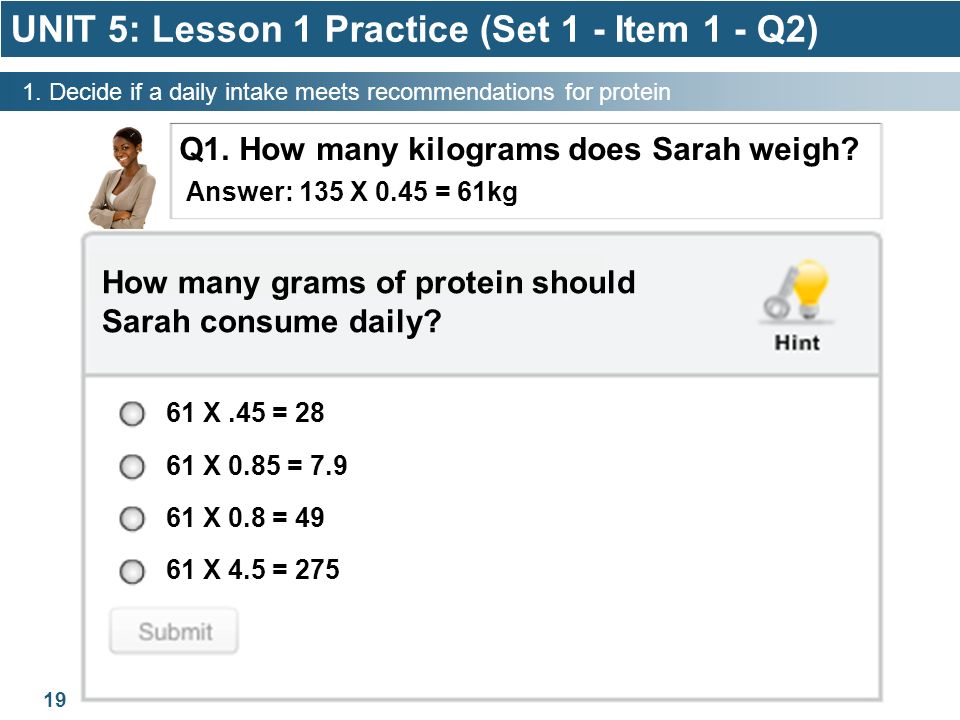This screenshot has width=960, height=720.
Task: Click the UNIT 5 Lesson 1 Practice title
Action: [x=414, y=29]
